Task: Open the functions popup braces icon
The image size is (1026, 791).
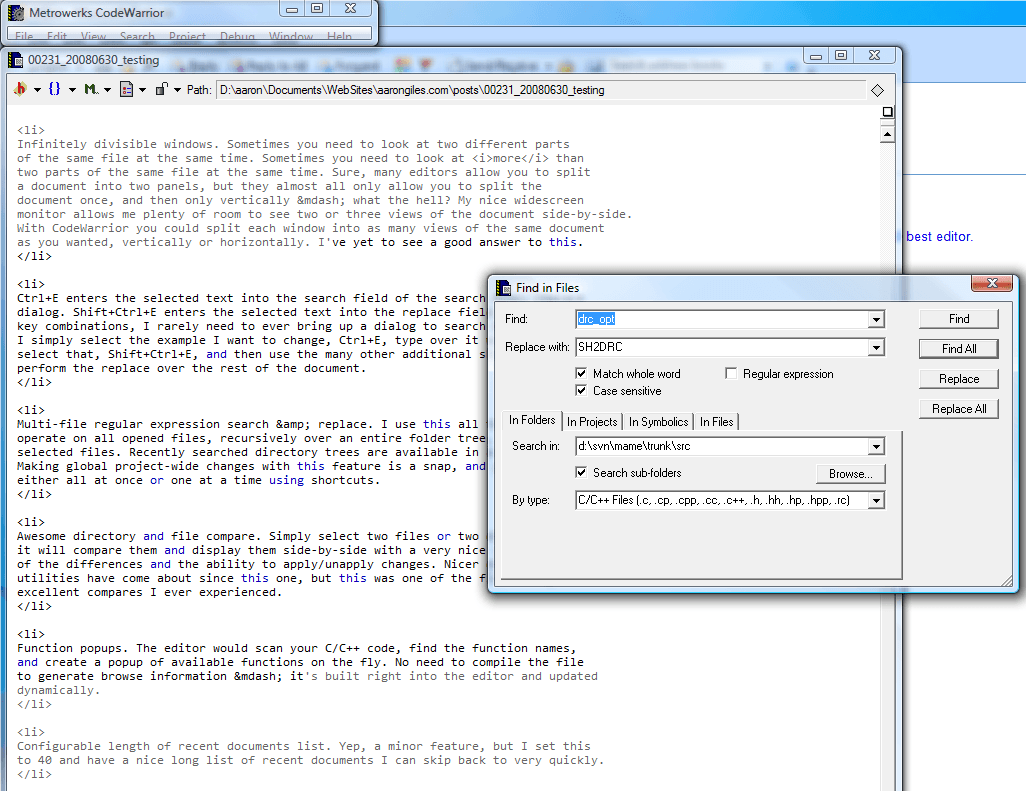Action: point(55,89)
